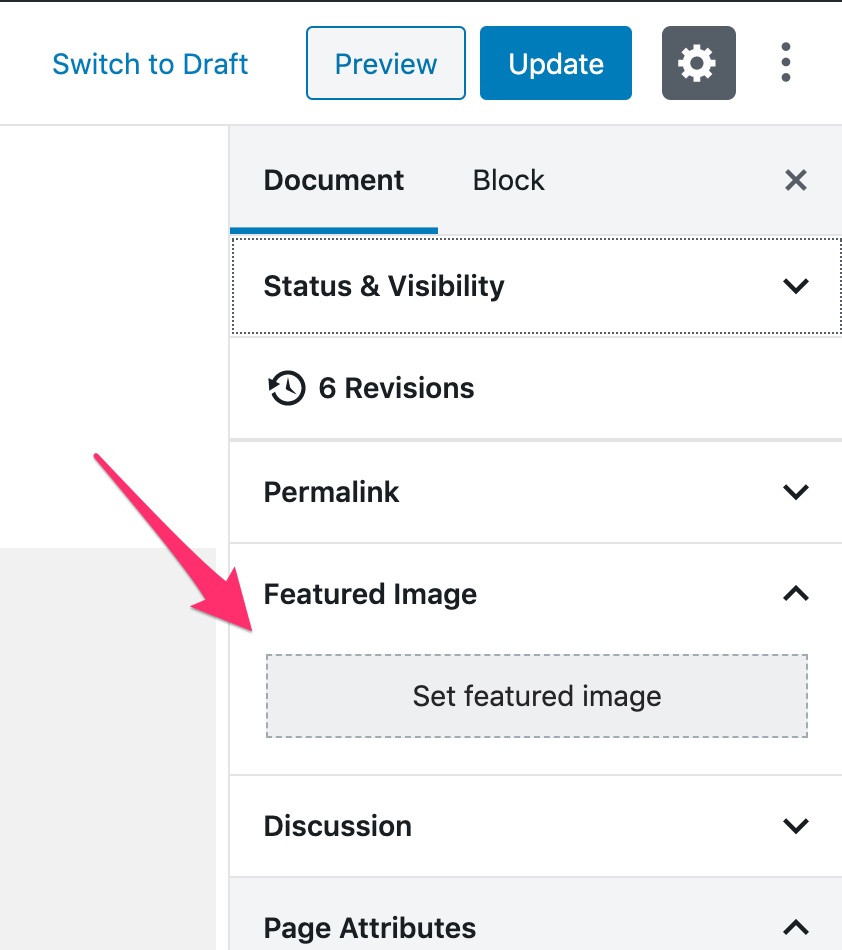Click the Switch to Draft link
Viewport: 842px width, 950px height.
[150, 64]
